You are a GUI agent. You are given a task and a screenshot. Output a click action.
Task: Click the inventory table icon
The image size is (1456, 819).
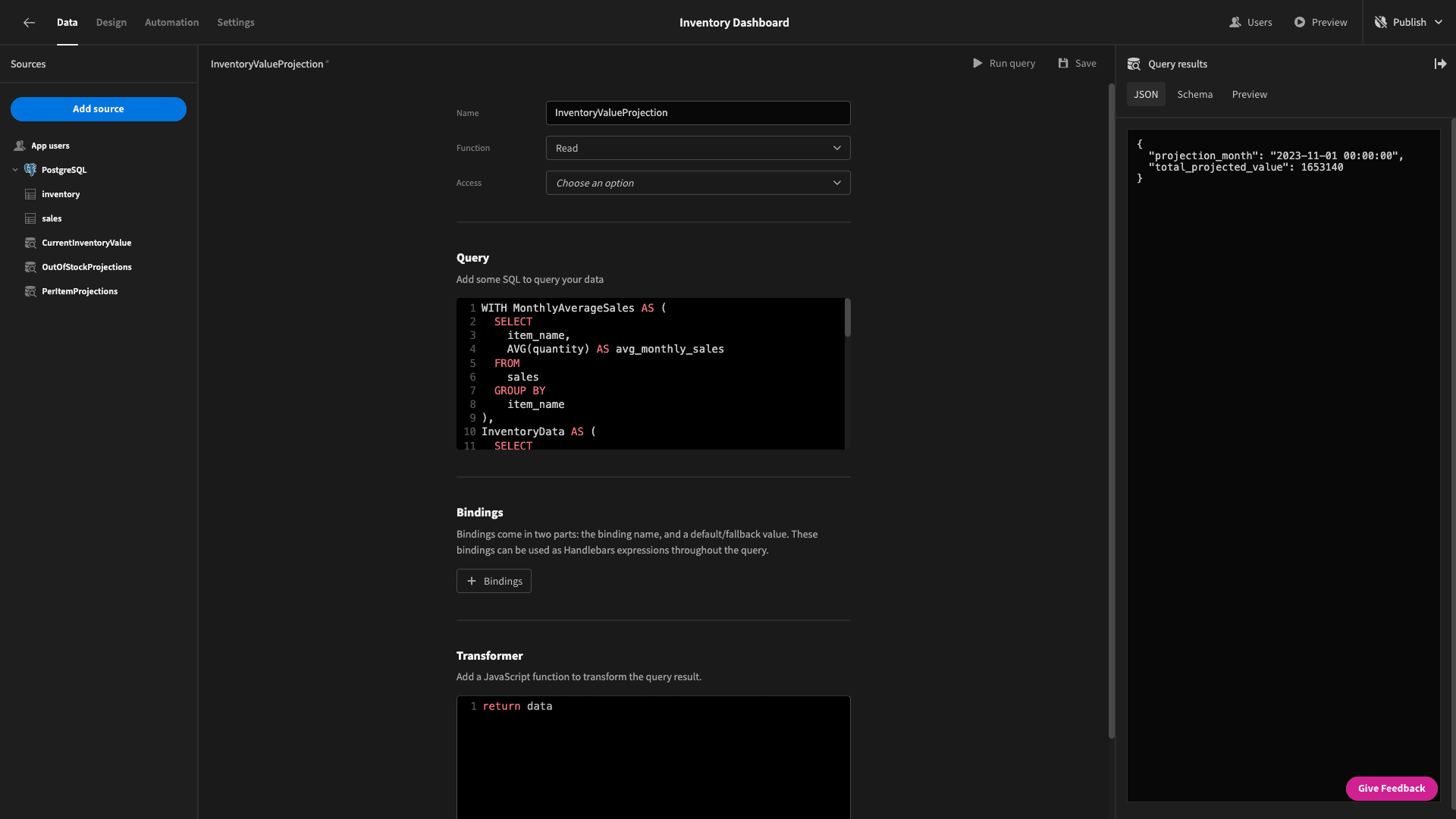click(30, 194)
